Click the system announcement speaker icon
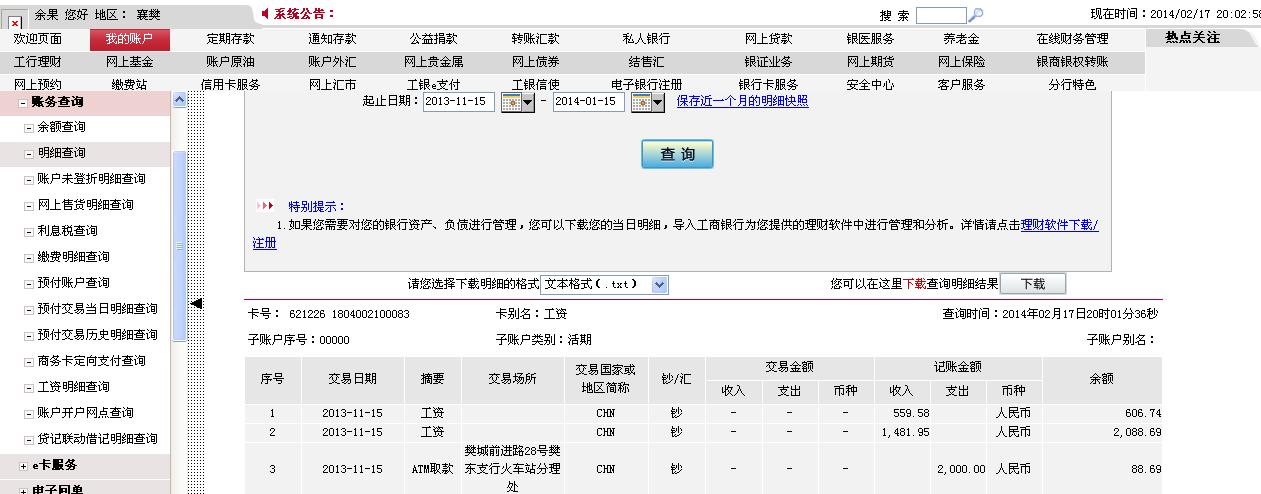This screenshot has height=494, width=1261. point(264,14)
